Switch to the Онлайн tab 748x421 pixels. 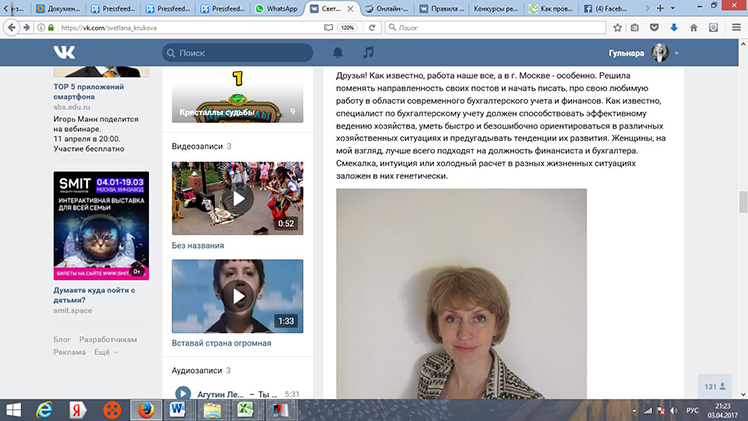[388, 9]
